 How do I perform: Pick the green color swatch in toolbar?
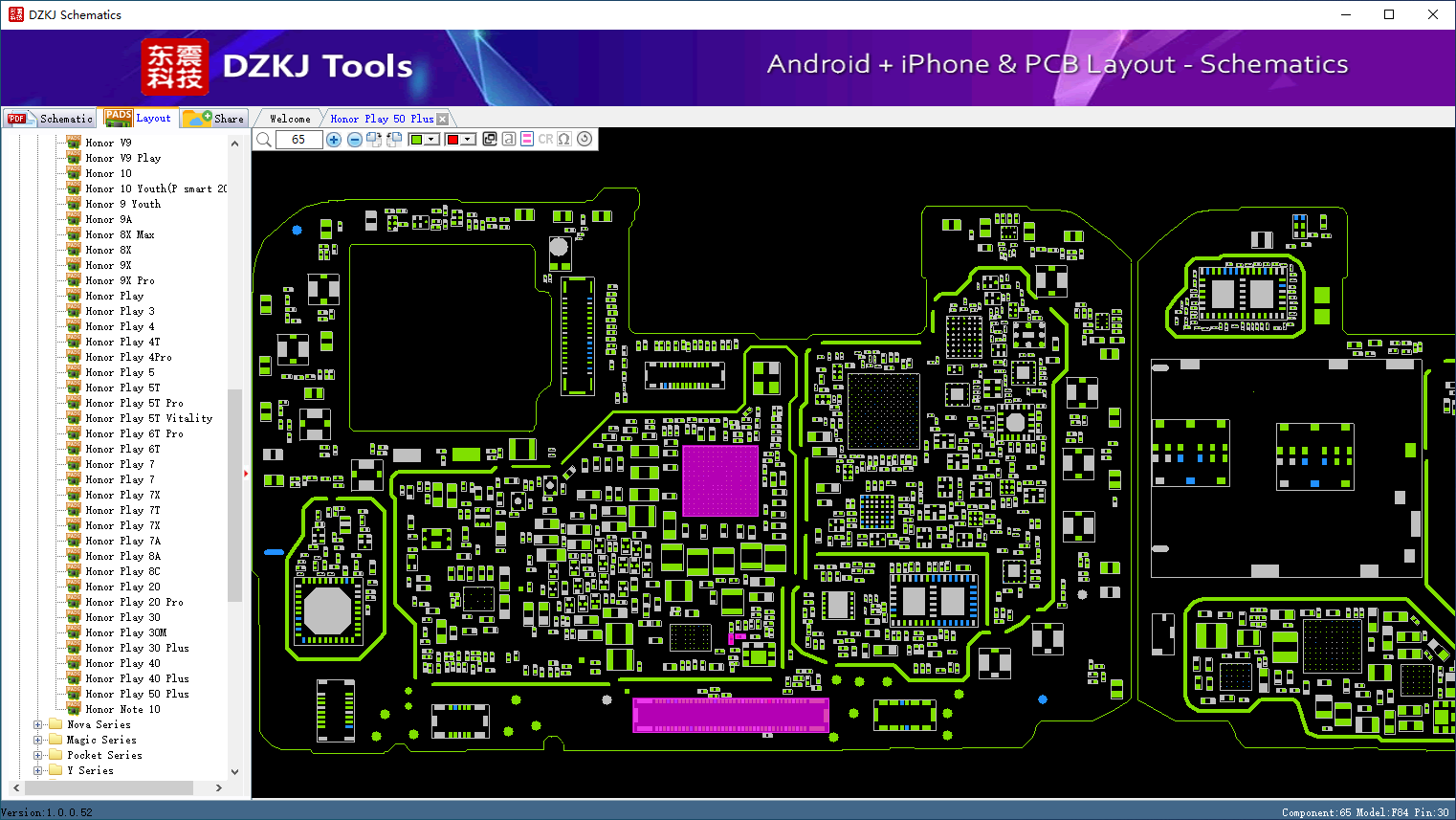[x=416, y=140]
